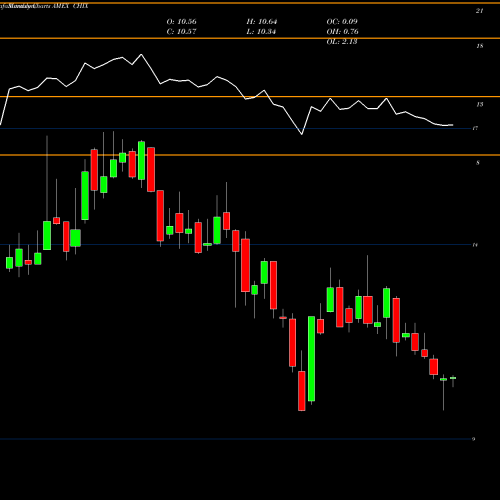
Task: Click the AMEX CHIX chart title
Action: point(70,6)
